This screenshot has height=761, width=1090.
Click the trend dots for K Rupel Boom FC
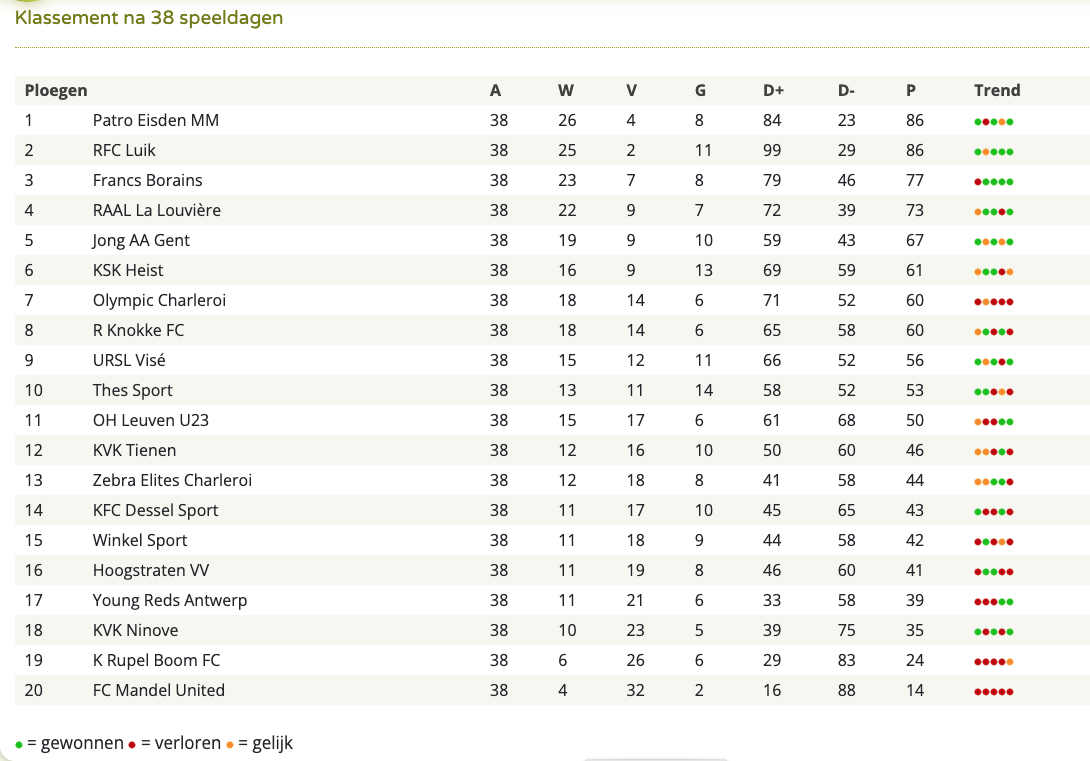(x=993, y=662)
